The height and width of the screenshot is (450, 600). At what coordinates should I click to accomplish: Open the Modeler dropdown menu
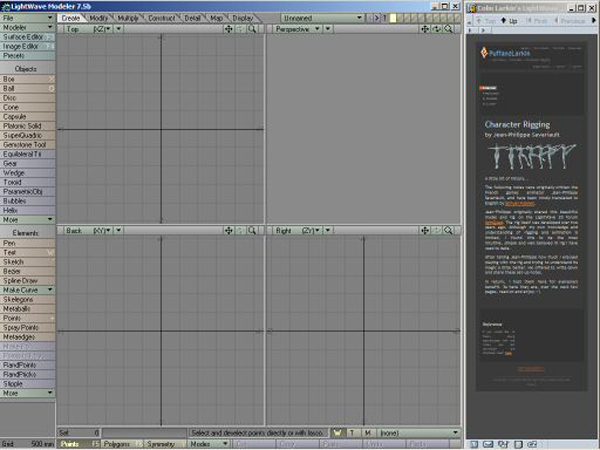28,27
